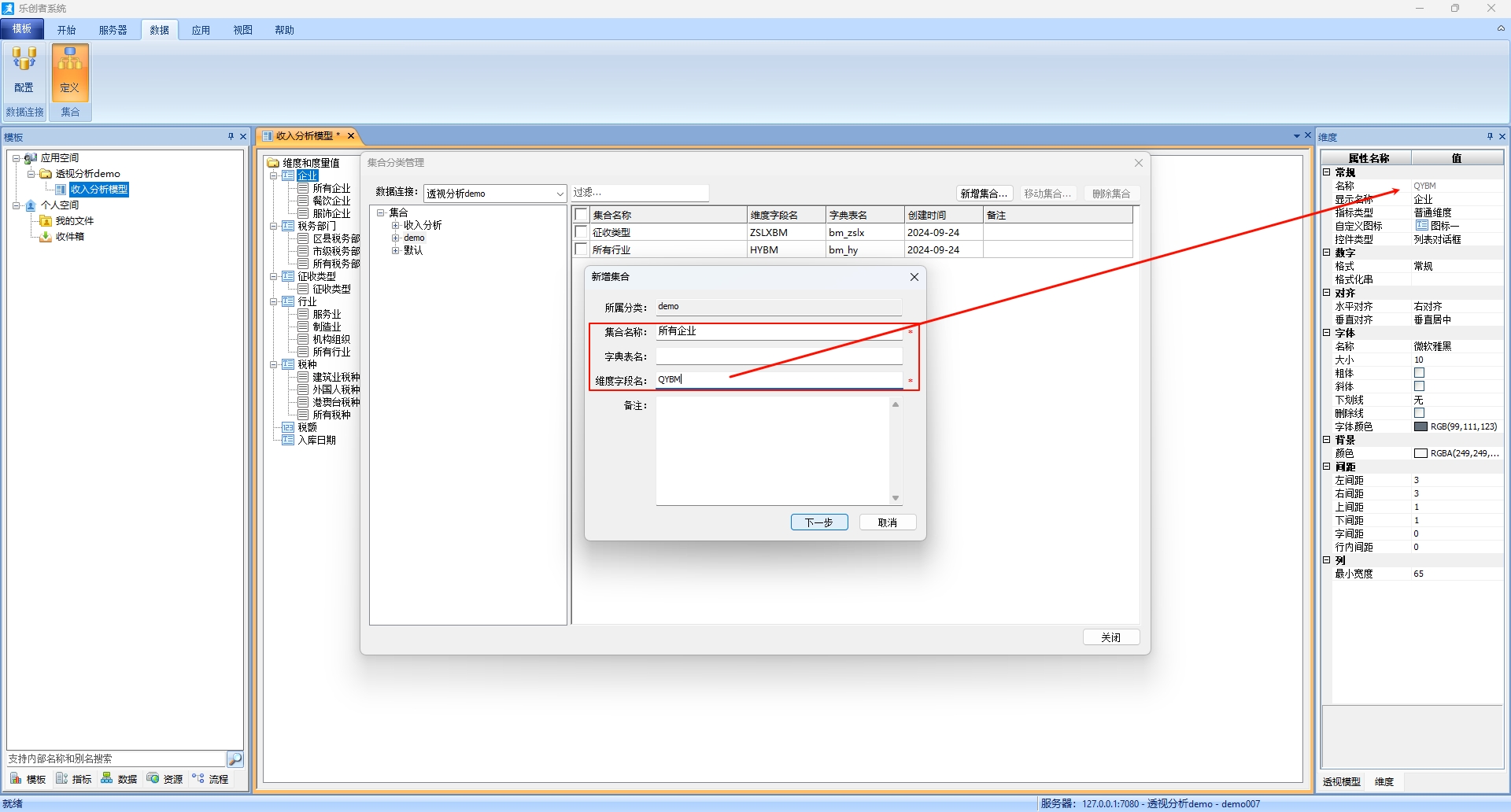
Task: Click the 字体颜色 color swatch
Action: [1420, 426]
